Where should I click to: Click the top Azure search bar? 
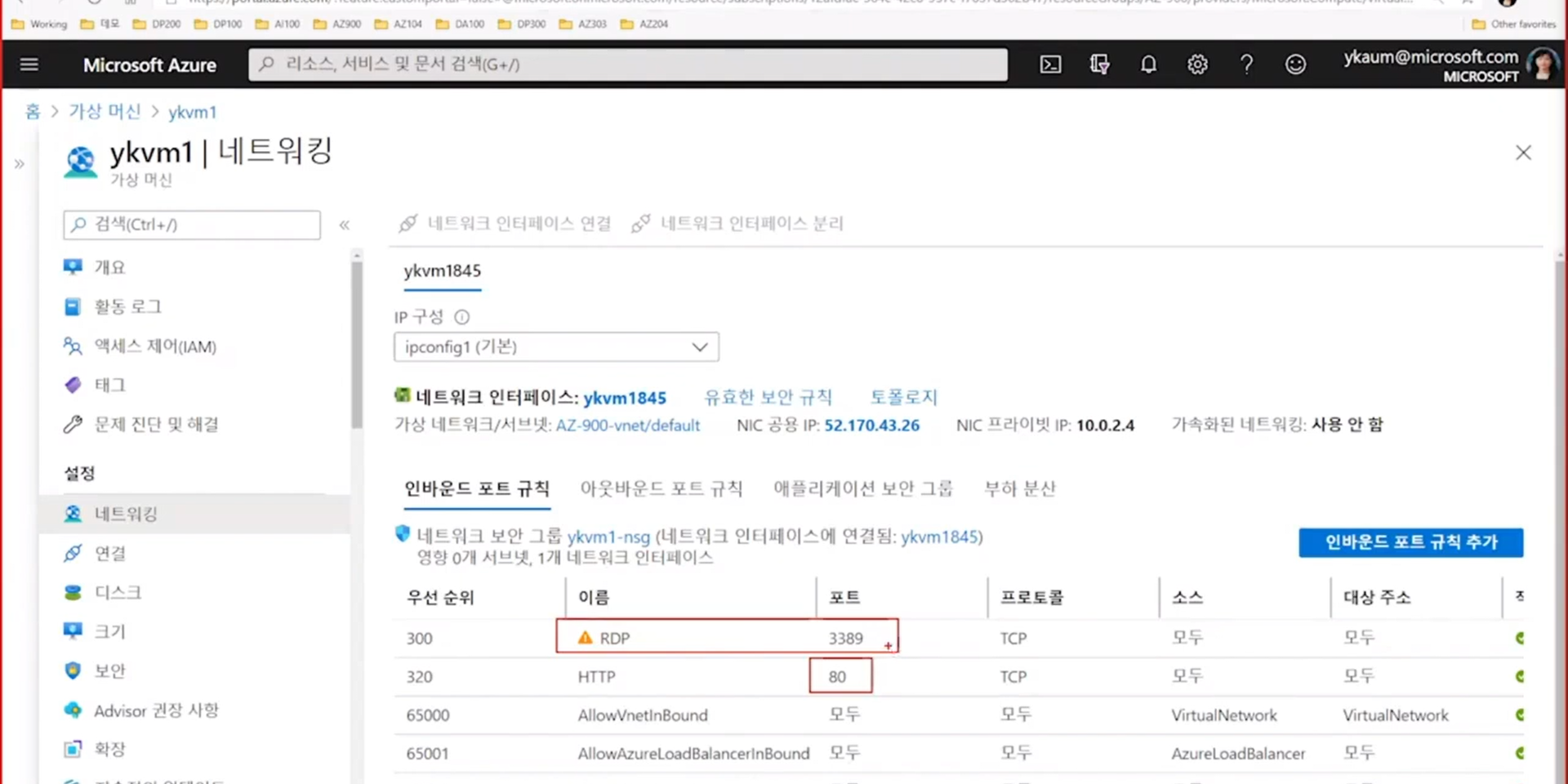coord(627,64)
